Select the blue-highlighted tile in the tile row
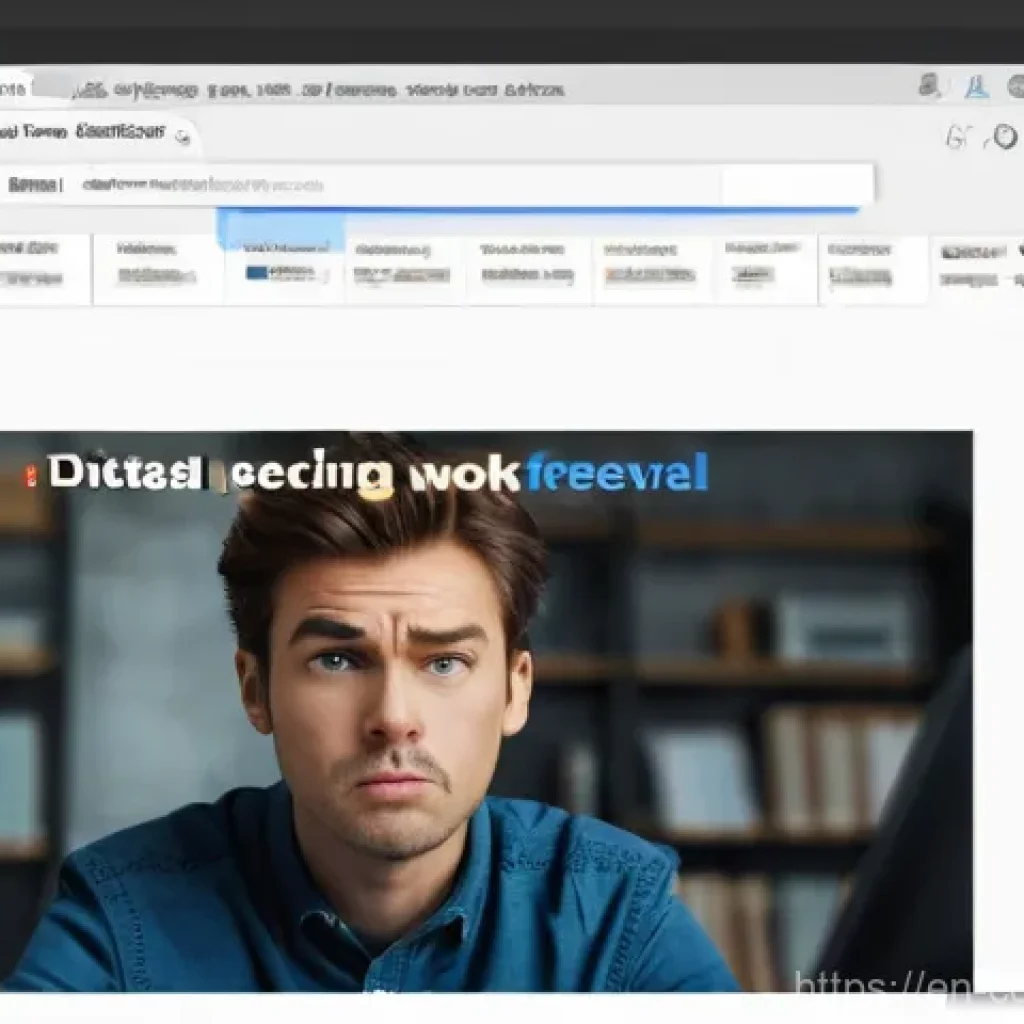The height and width of the screenshot is (1024, 1024). 283,263
